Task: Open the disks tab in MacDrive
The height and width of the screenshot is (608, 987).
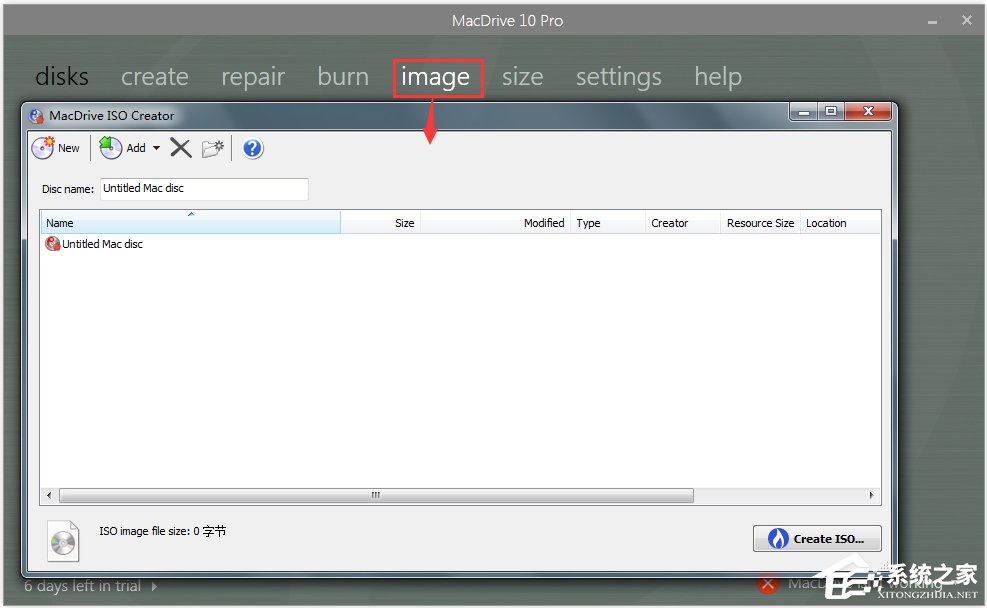Action: [x=62, y=77]
